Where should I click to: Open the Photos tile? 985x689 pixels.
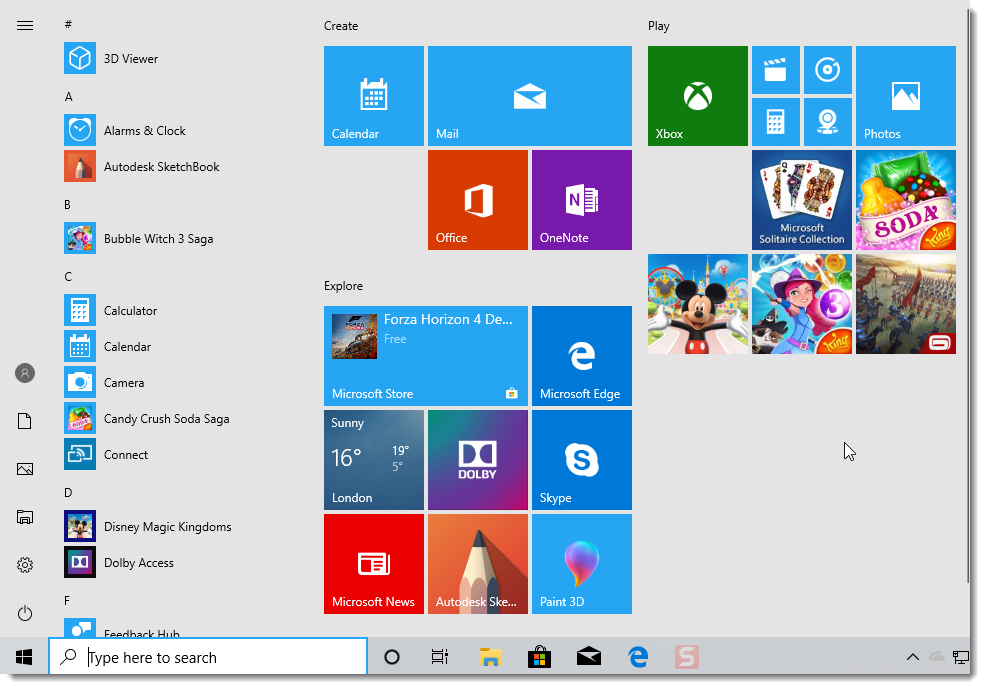click(x=905, y=95)
